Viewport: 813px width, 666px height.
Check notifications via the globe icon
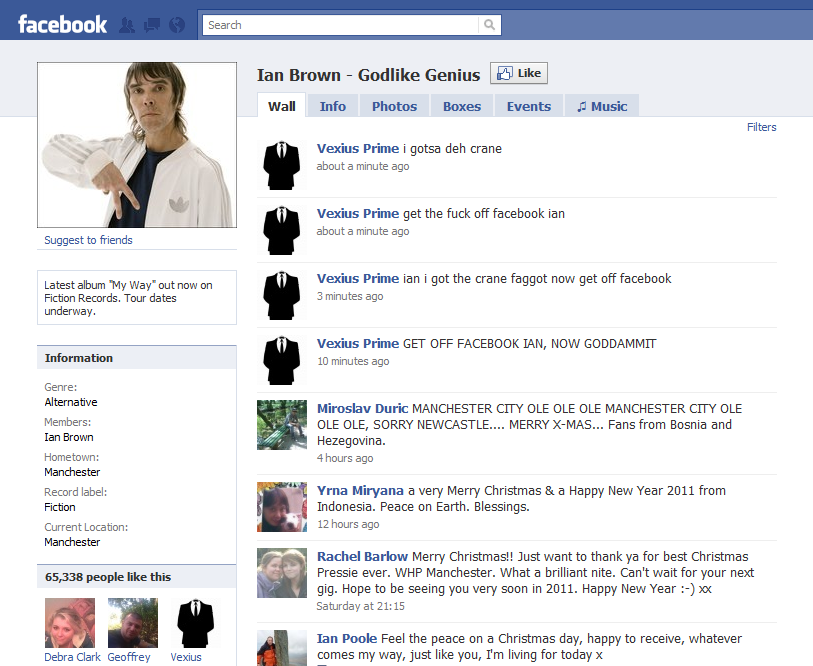176,24
